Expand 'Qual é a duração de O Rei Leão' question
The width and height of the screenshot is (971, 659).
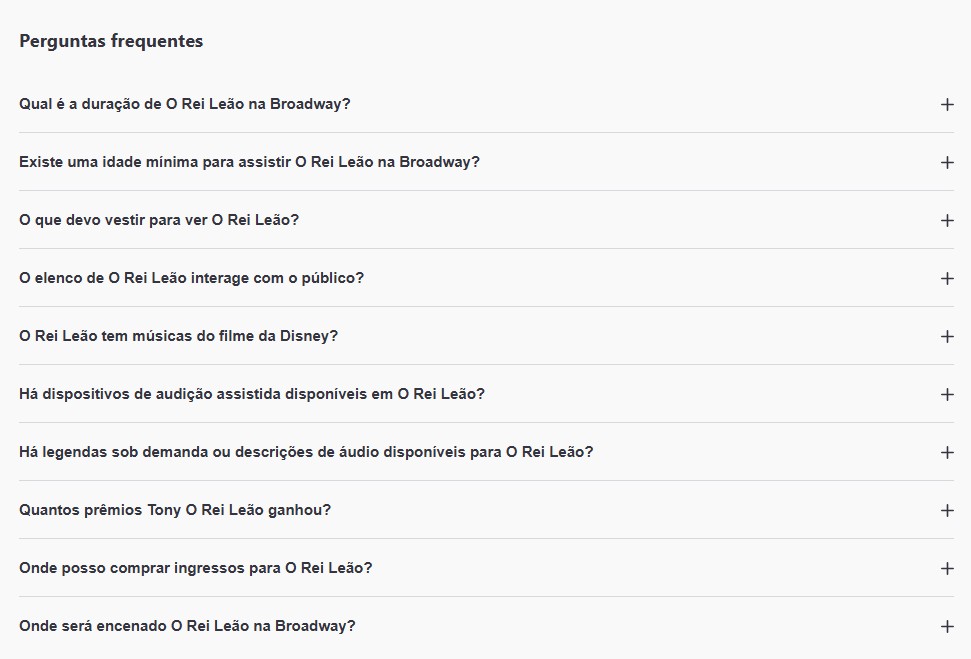[185, 104]
